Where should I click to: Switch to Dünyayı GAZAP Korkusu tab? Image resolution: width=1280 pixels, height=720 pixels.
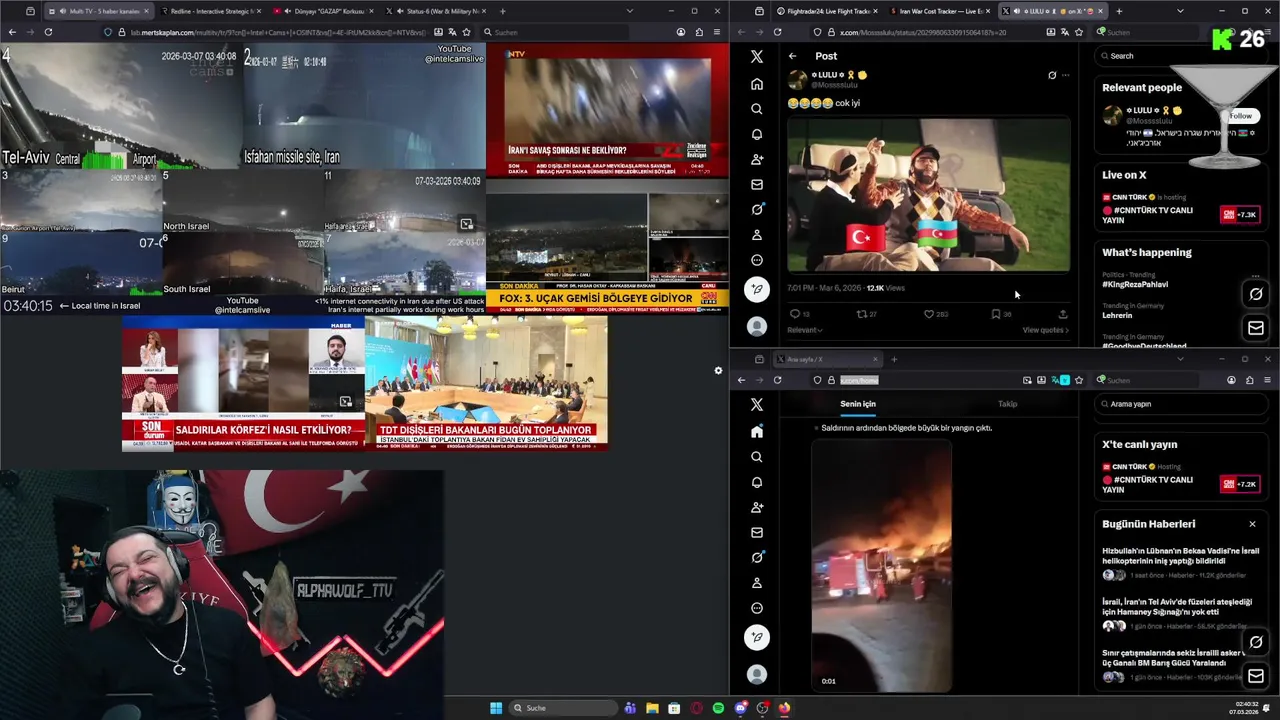(x=321, y=11)
